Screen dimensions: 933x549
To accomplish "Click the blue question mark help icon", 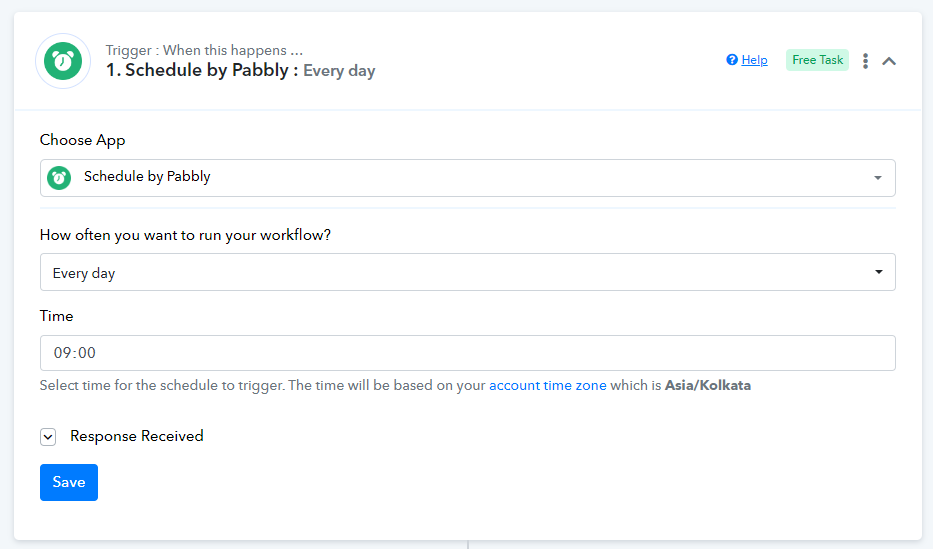I will pyautogui.click(x=732, y=59).
